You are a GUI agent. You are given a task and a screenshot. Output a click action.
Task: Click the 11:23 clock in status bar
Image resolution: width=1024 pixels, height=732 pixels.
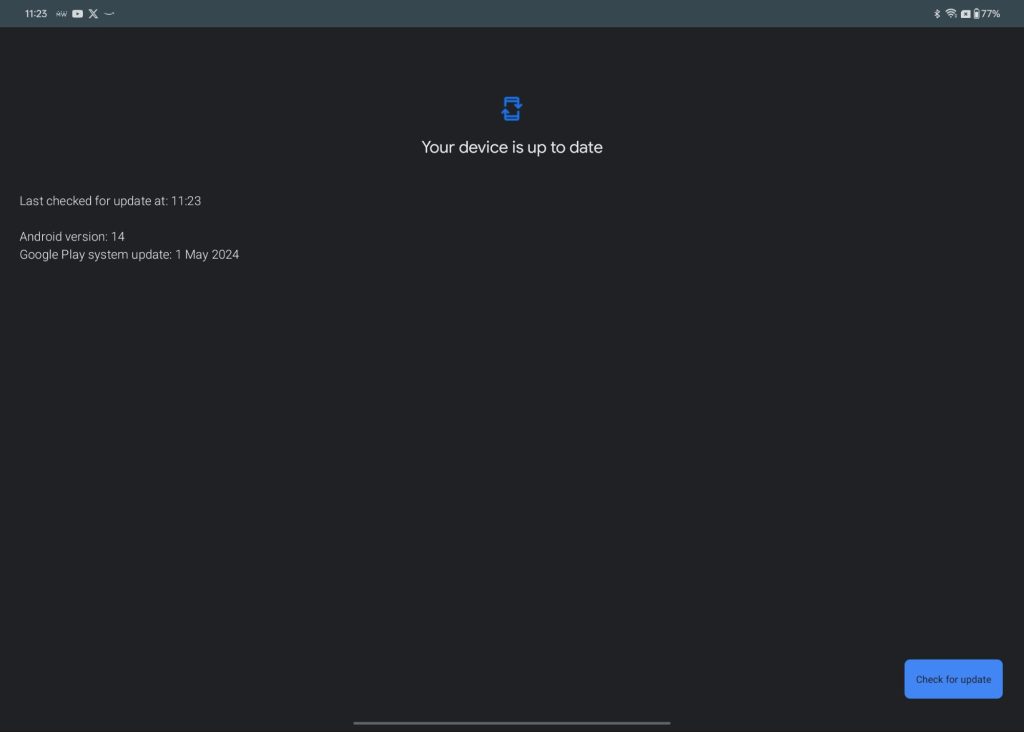click(36, 14)
